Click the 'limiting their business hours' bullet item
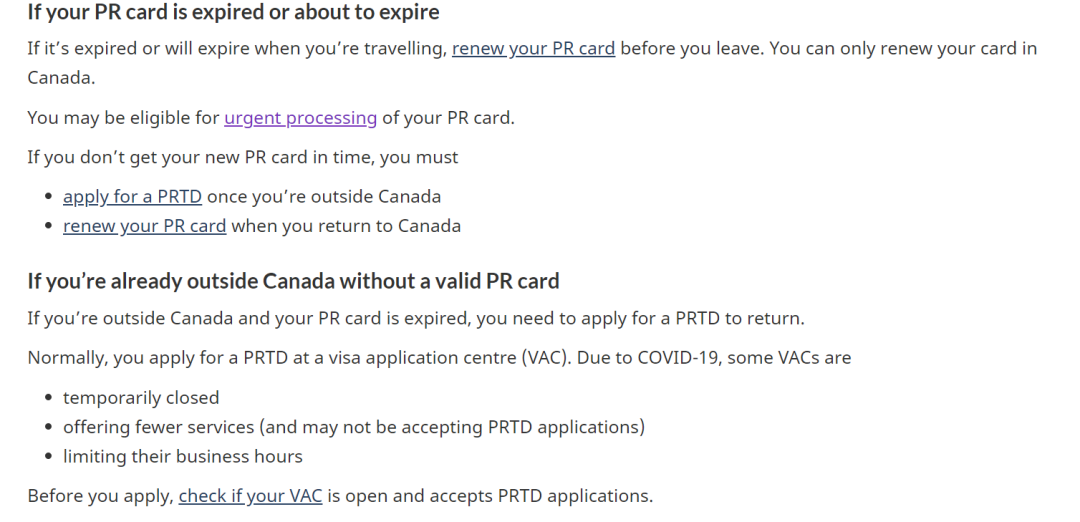The height and width of the screenshot is (522, 1080). pyautogui.click(x=183, y=457)
